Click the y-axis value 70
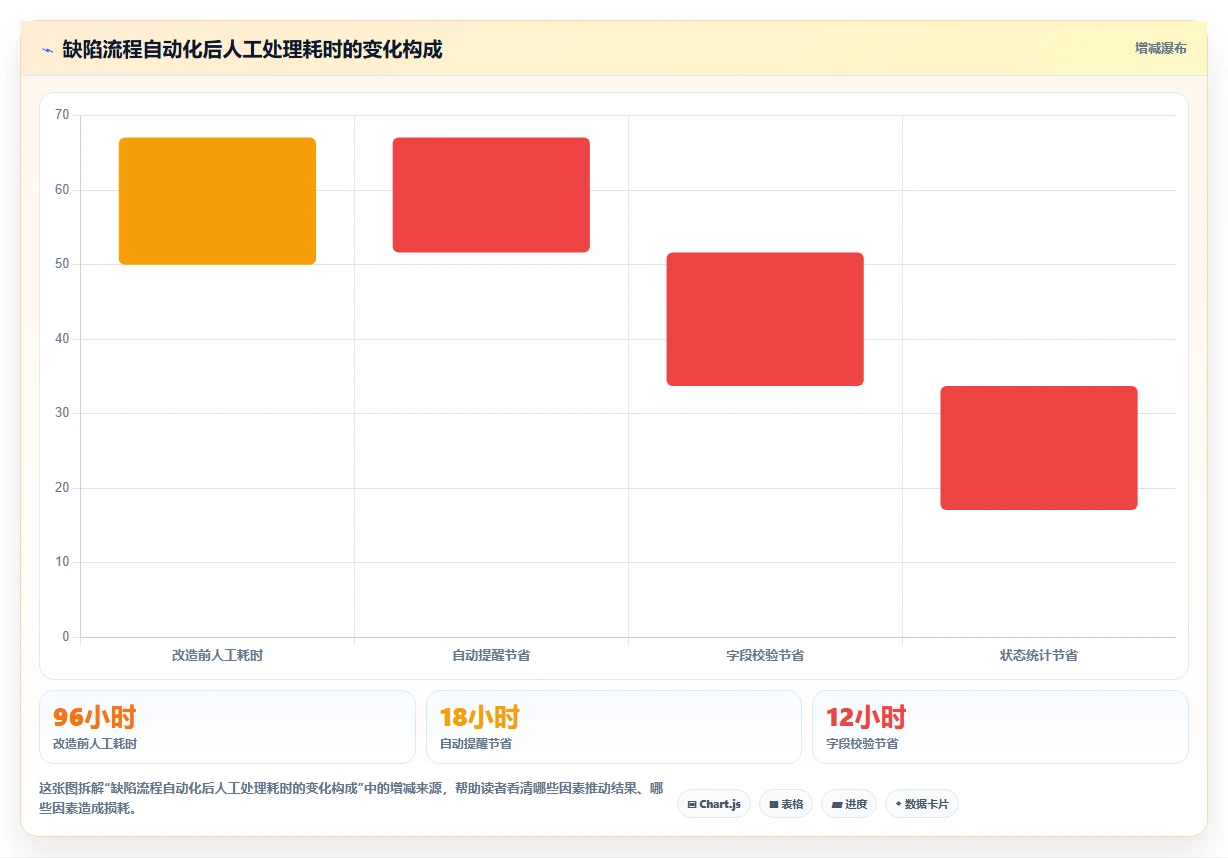 62,115
